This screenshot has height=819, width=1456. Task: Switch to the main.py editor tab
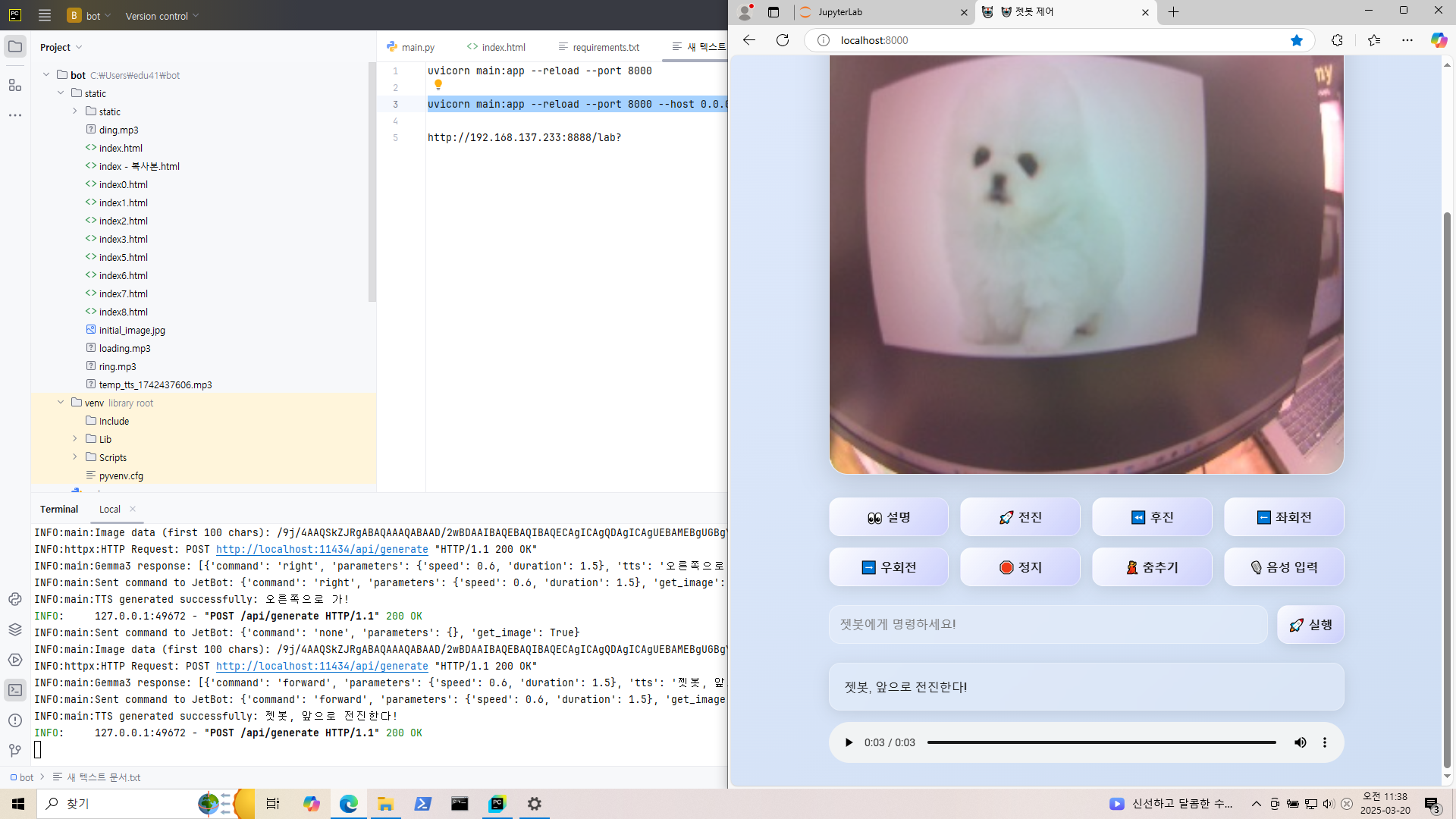coord(411,47)
